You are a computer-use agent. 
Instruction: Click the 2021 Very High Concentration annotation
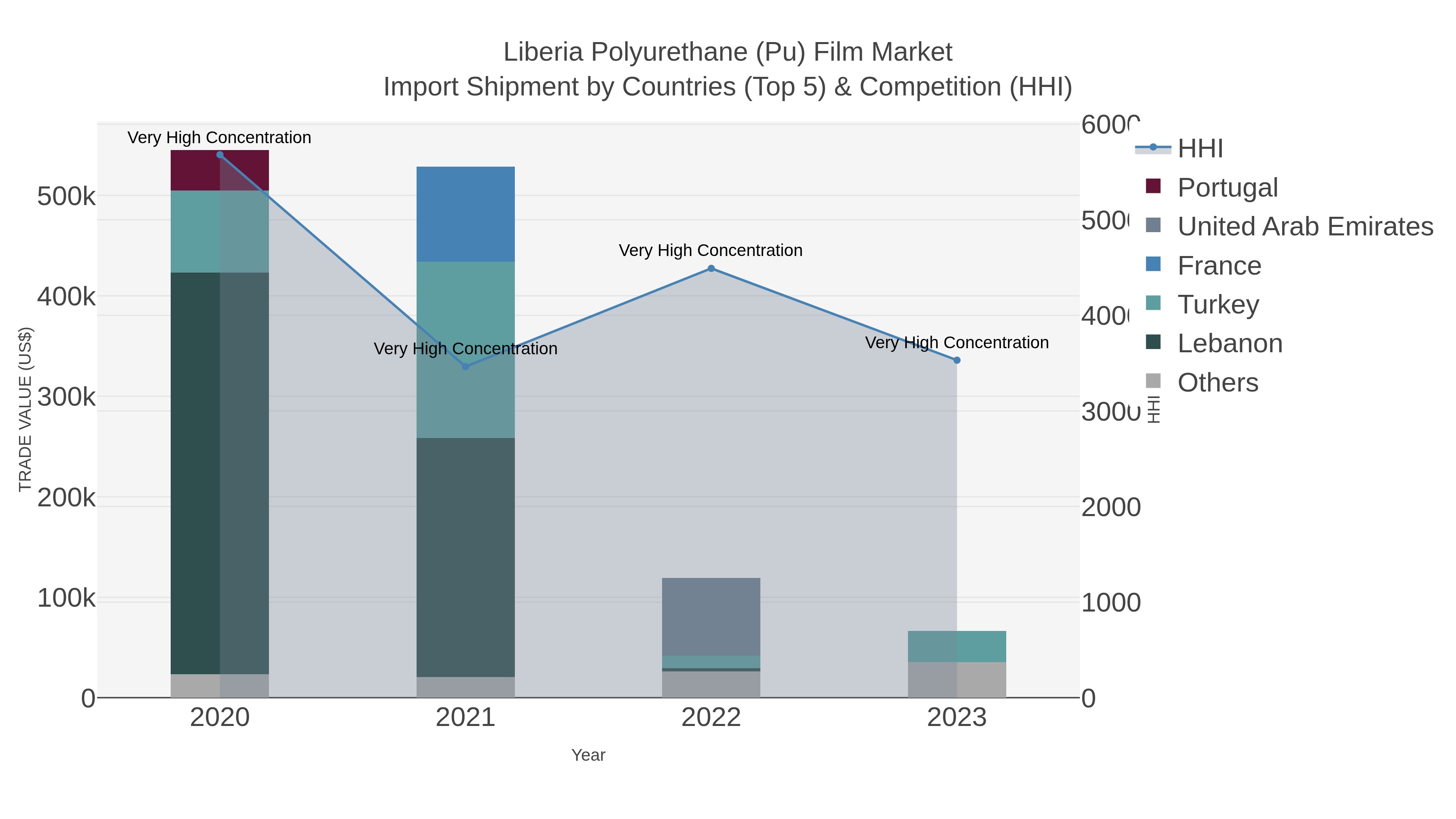466,348
